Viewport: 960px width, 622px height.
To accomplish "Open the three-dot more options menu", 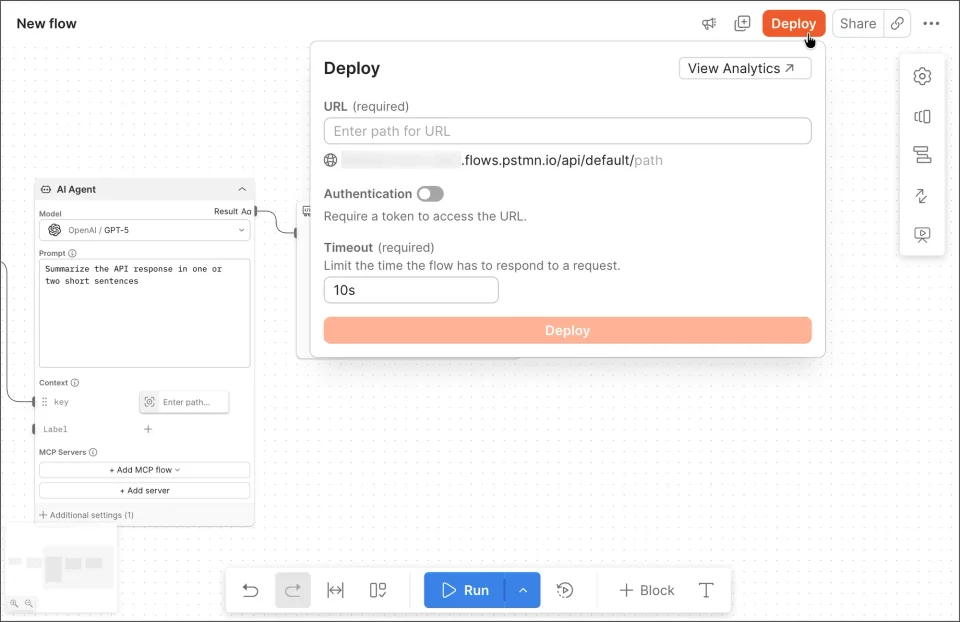I will pyautogui.click(x=931, y=24).
